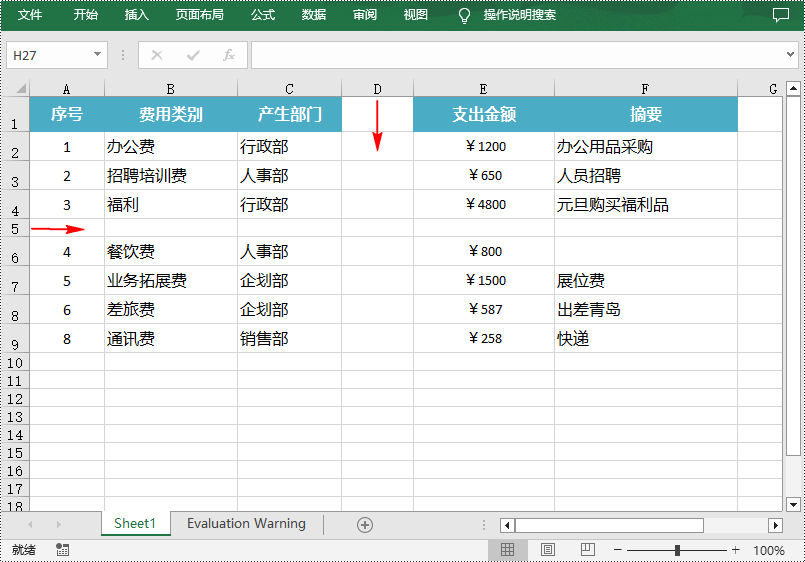This screenshot has height=562, width=805.
Task: Cancel entry with the X icon
Action: pyautogui.click(x=157, y=55)
